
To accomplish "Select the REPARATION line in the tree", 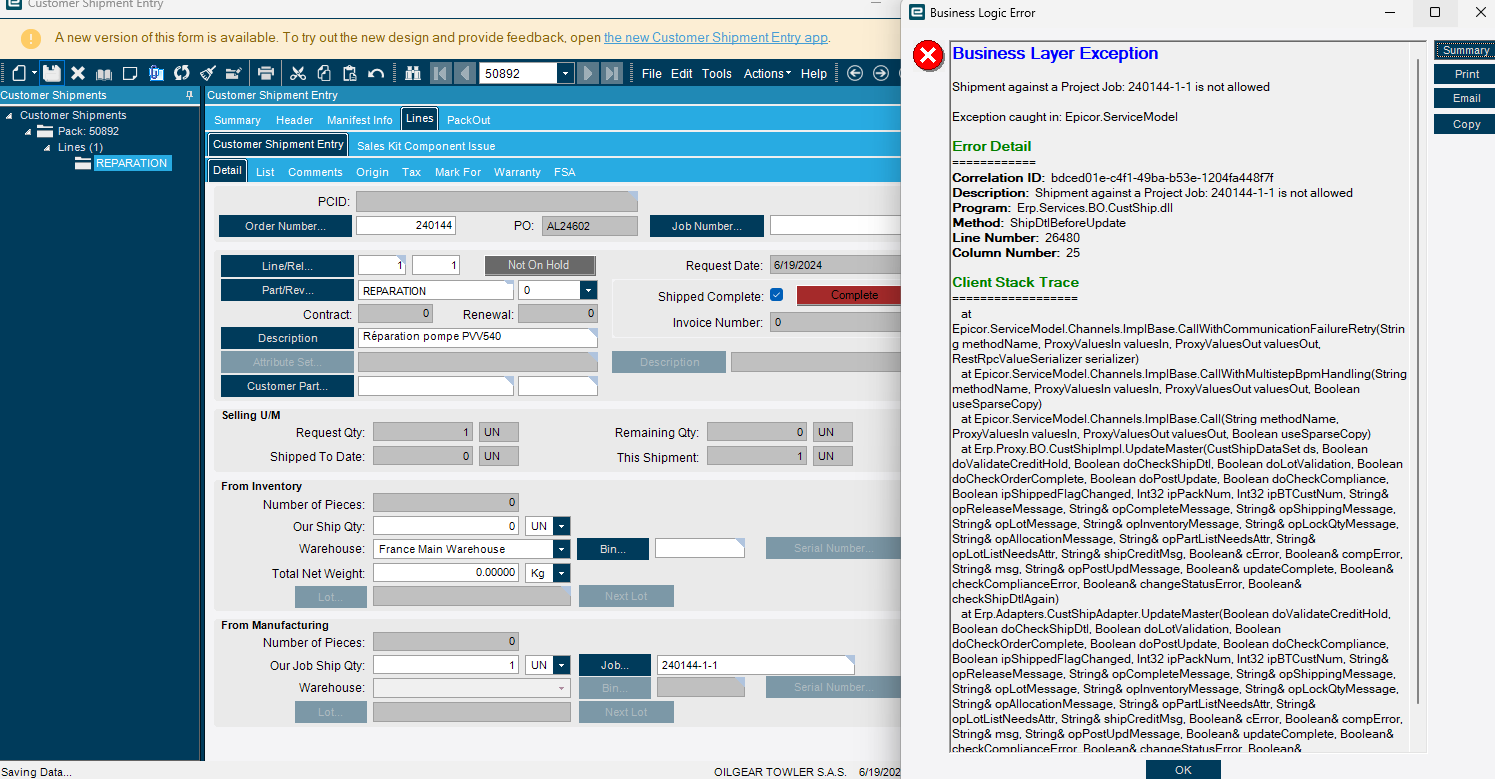I will tap(132, 163).
